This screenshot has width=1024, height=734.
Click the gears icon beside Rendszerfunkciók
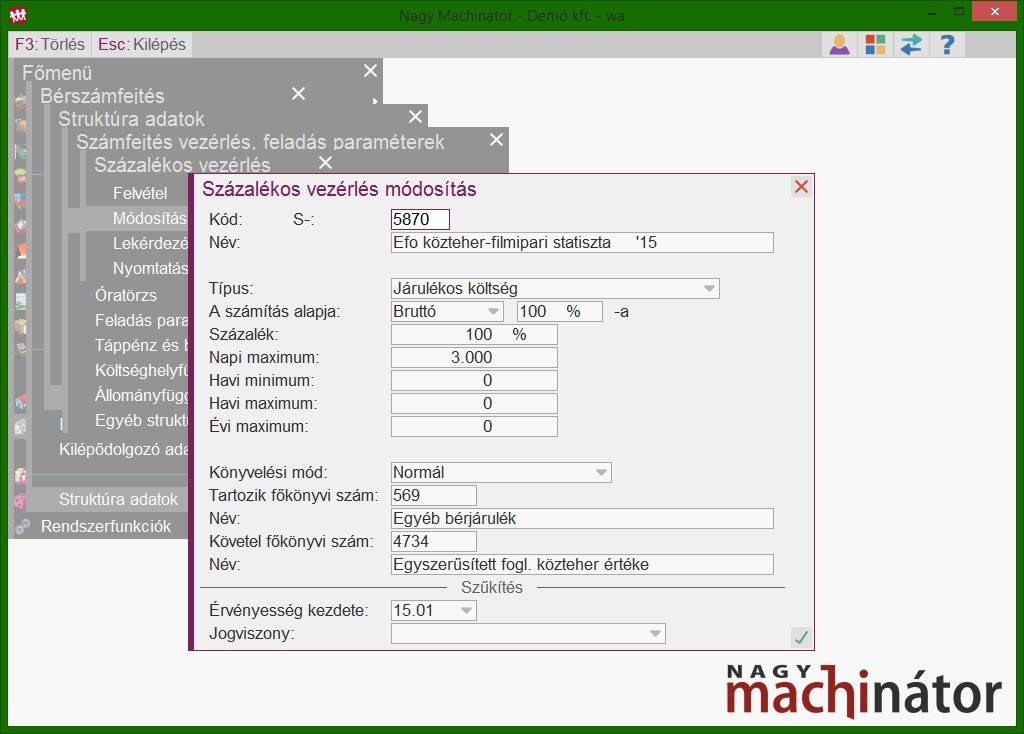point(23,526)
